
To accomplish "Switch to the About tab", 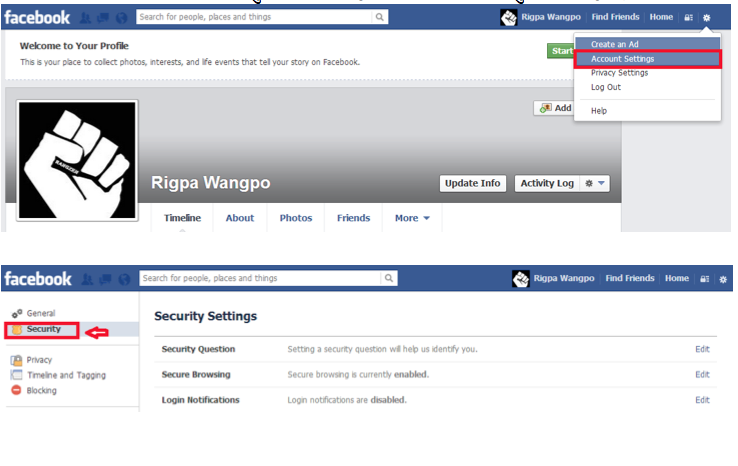I will pyautogui.click(x=240, y=218).
